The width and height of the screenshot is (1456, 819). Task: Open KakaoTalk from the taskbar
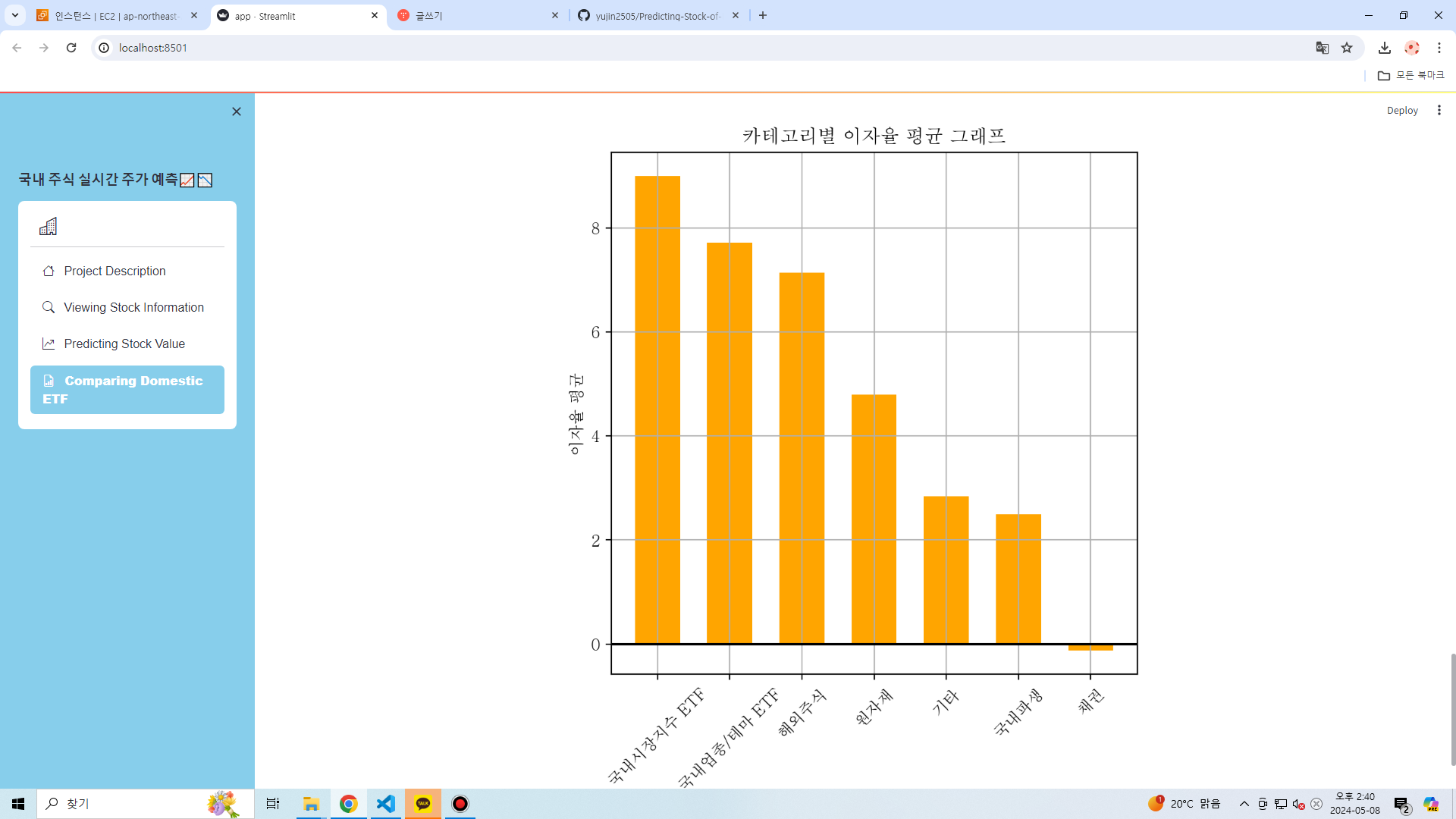(423, 804)
